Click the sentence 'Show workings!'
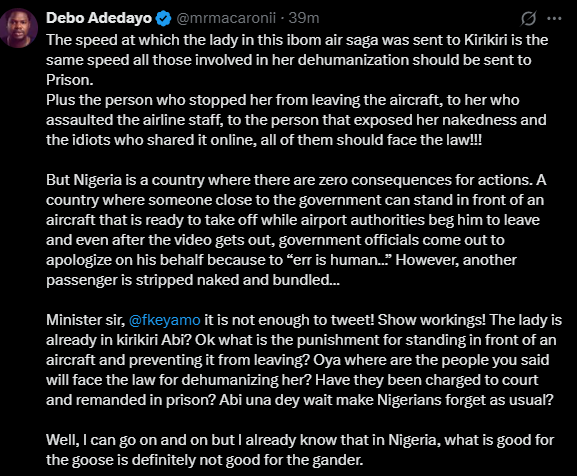577x476 pixels. [x=432, y=320]
